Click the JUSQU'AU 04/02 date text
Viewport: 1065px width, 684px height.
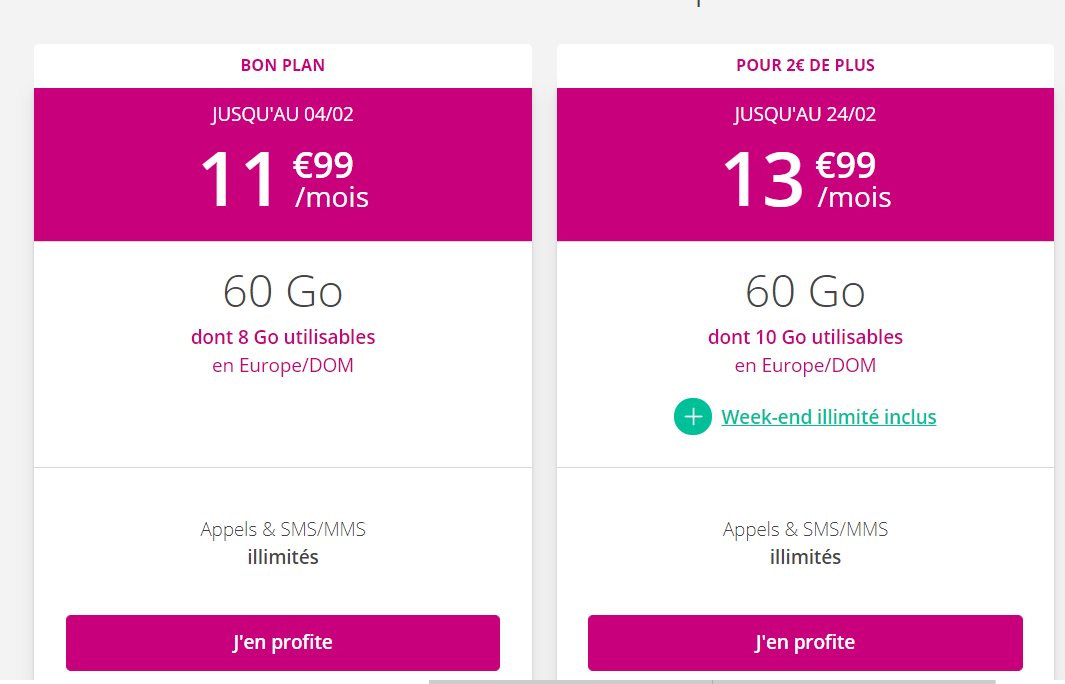pos(283,114)
